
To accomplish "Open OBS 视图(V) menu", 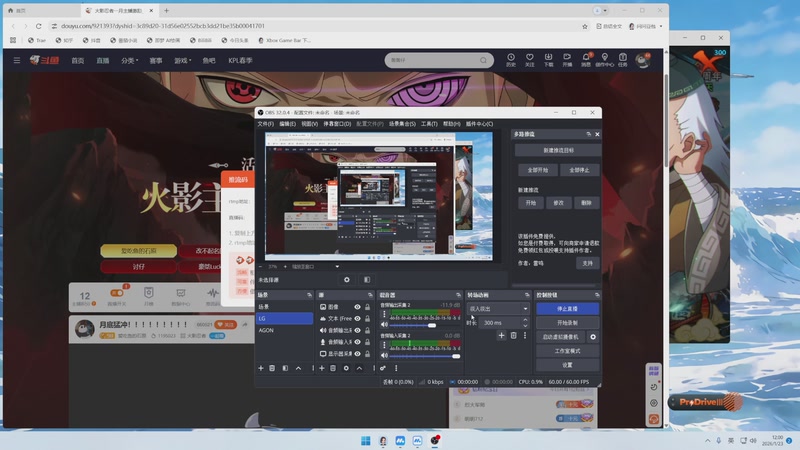I will pyautogui.click(x=309, y=124).
